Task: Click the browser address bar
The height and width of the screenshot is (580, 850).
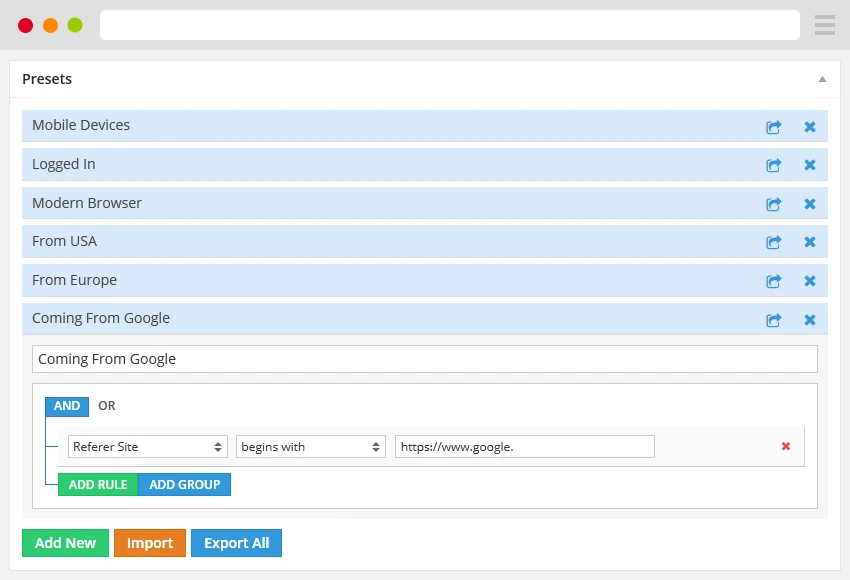Action: tap(449, 25)
